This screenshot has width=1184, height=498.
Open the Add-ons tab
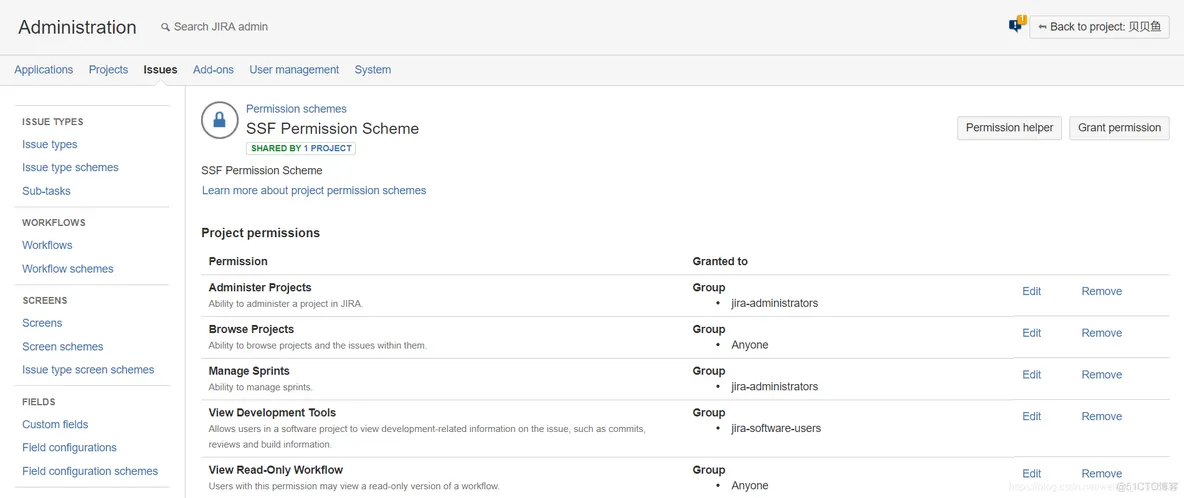pyautogui.click(x=213, y=69)
